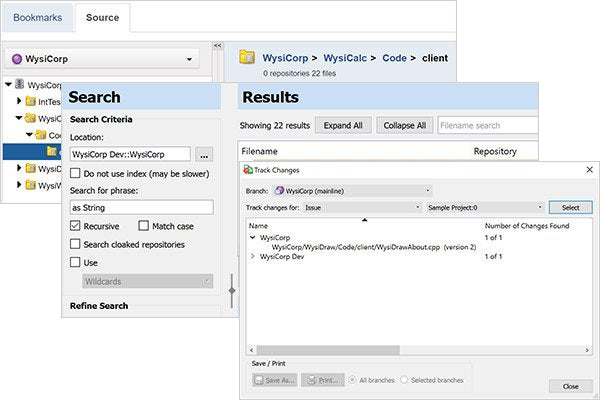Viewport: 600px width, 400px height.
Task: Browse for a location with the ... button
Action: (x=204, y=155)
